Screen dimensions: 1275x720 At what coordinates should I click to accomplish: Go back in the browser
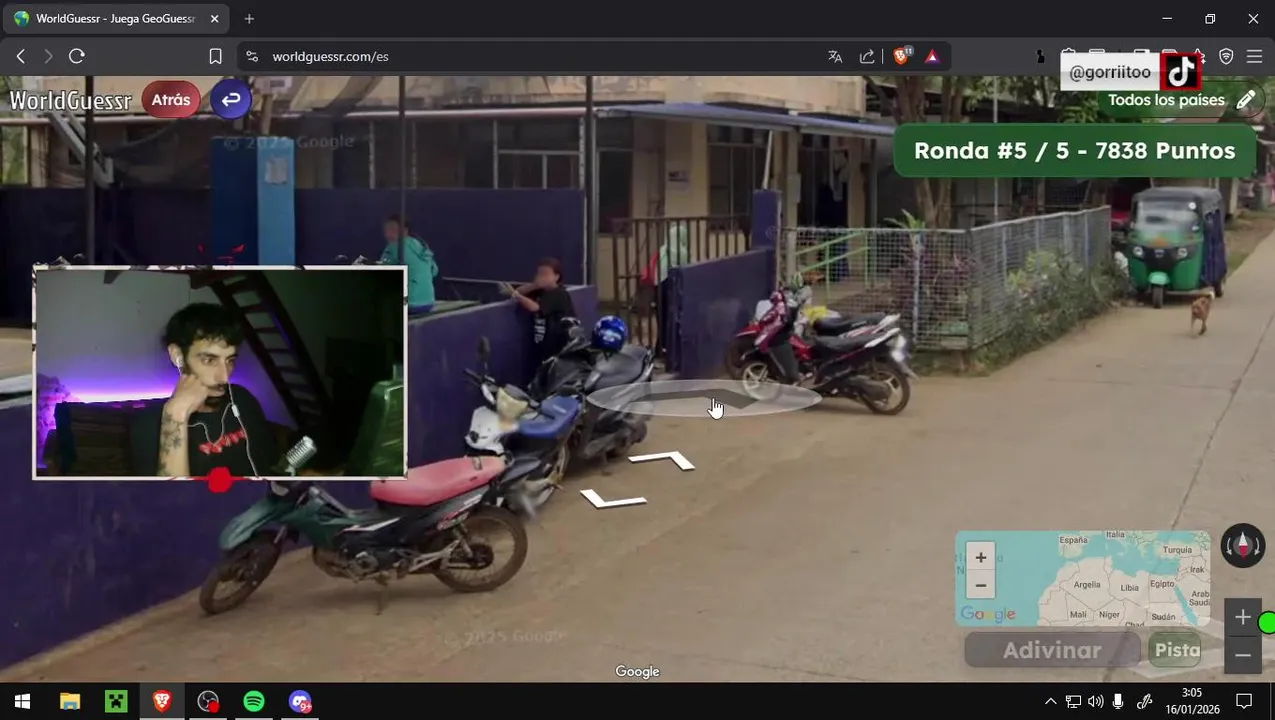[20, 56]
